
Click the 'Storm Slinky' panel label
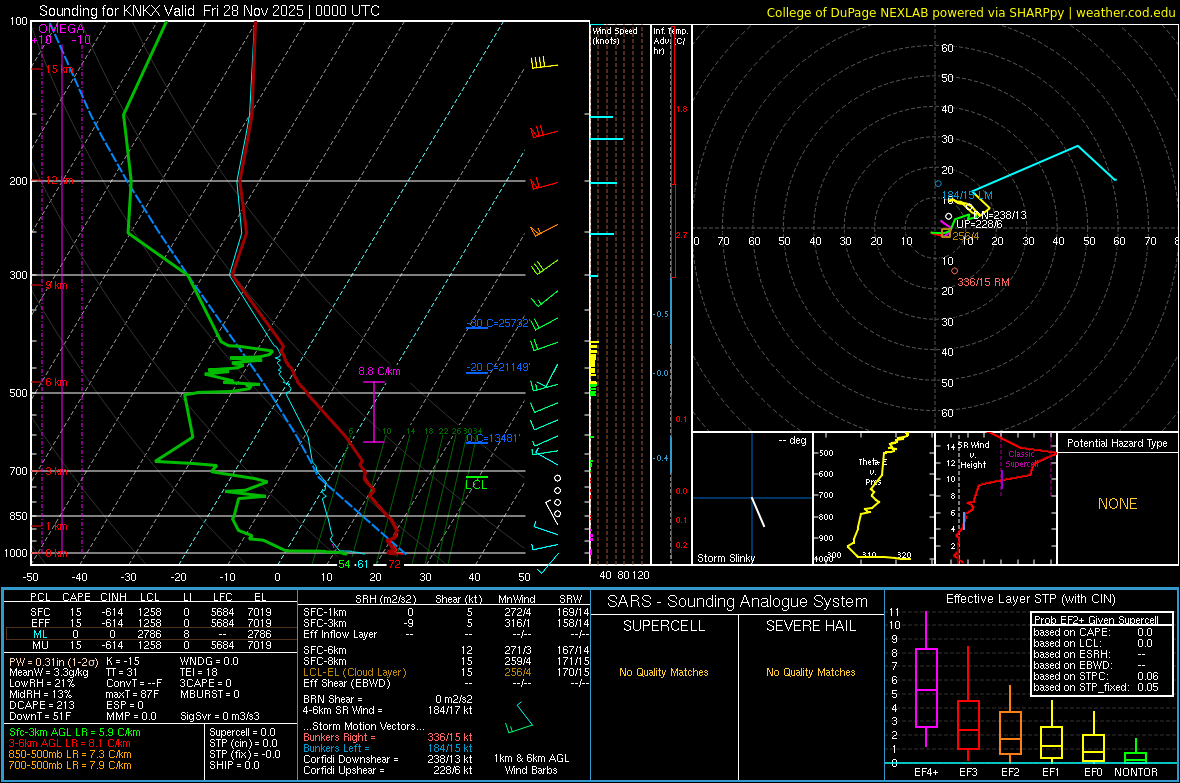(x=725, y=558)
